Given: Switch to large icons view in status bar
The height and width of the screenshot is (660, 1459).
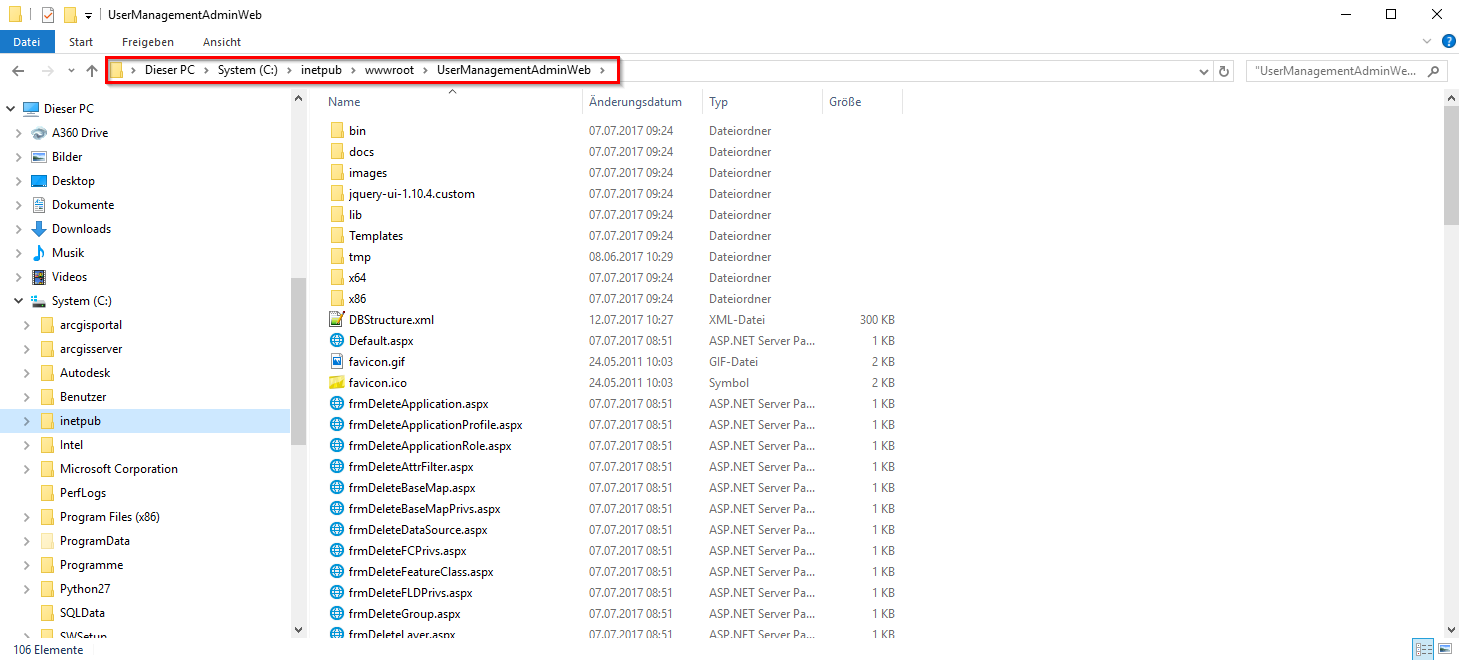Looking at the screenshot, I should (x=1443, y=648).
